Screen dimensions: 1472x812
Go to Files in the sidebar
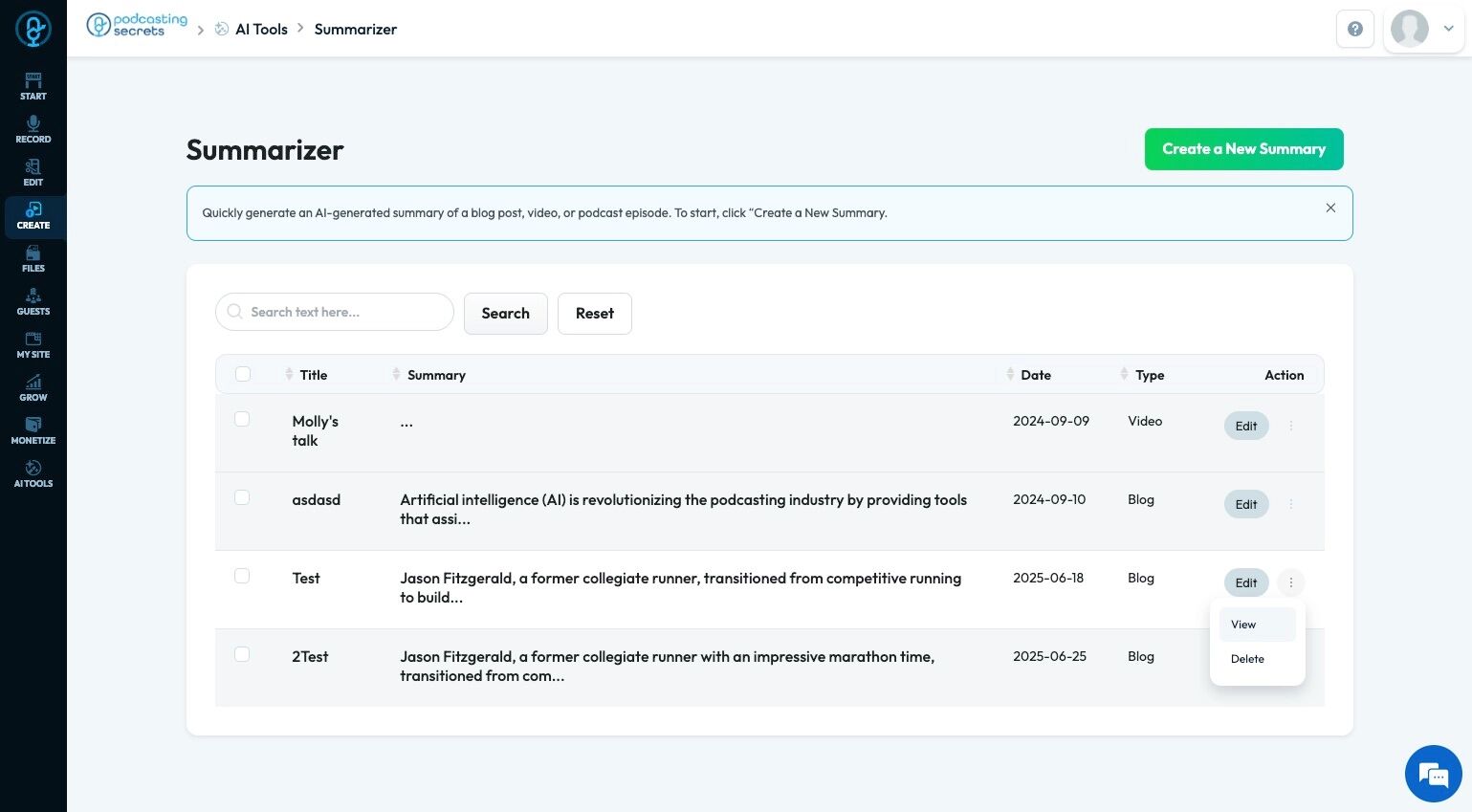pyautogui.click(x=33, y=259)
